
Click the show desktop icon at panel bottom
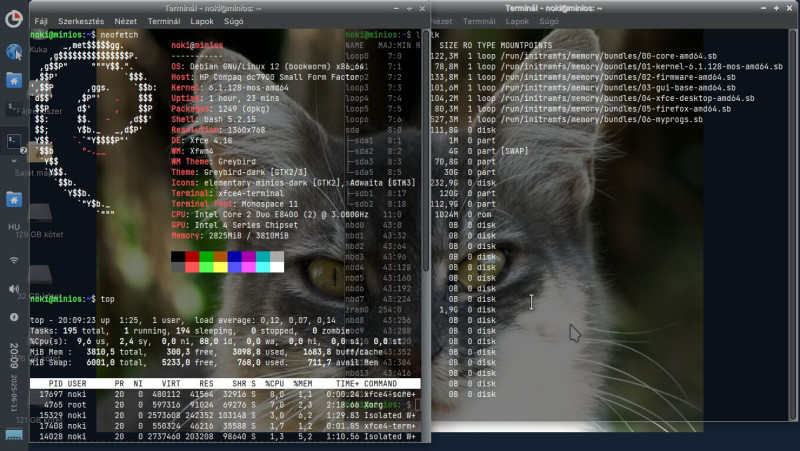[14, 435]
